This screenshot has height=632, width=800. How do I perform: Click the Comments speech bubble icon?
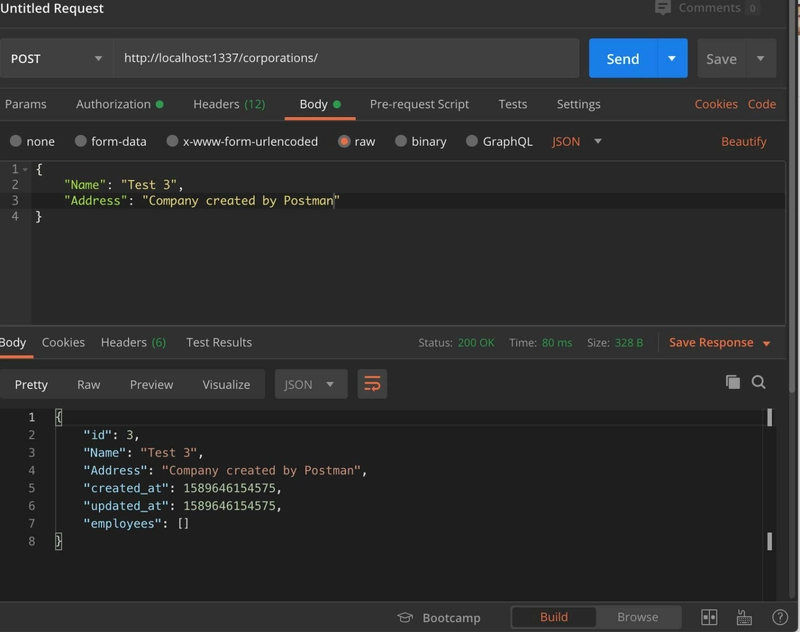[x=663, y=8]
